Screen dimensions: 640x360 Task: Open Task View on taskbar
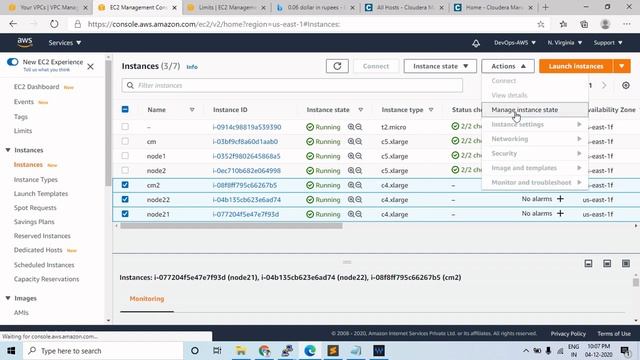pyautogui.click(x=217, y=351)
